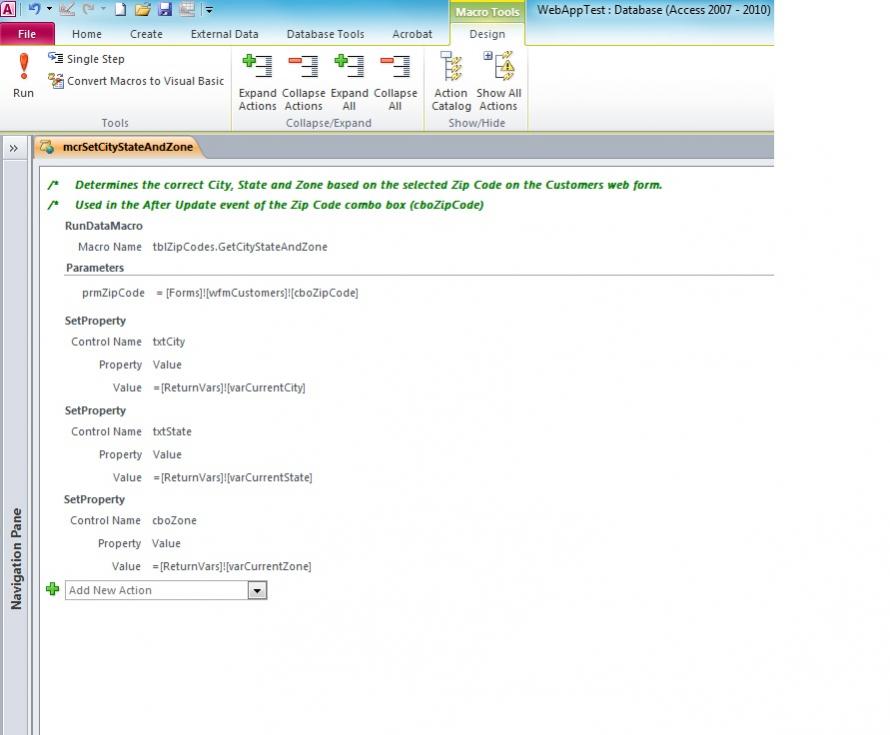Click varCurrentCity value expression
Viewport: 890px width, 735px height.
229,388
